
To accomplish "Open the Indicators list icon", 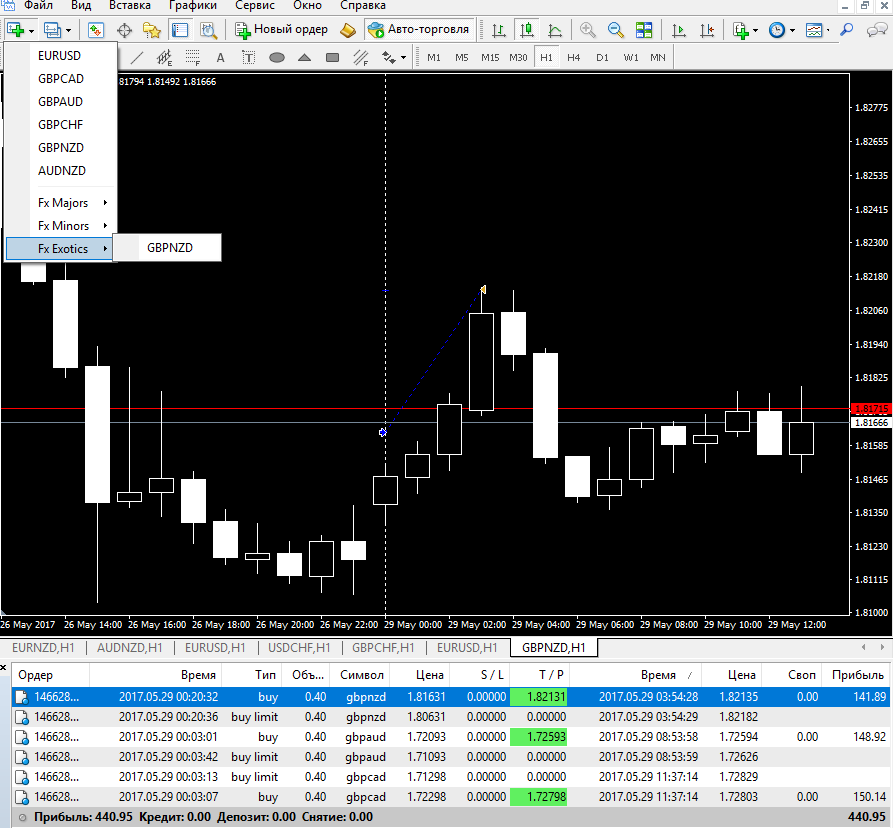I will tap(740, 30).
